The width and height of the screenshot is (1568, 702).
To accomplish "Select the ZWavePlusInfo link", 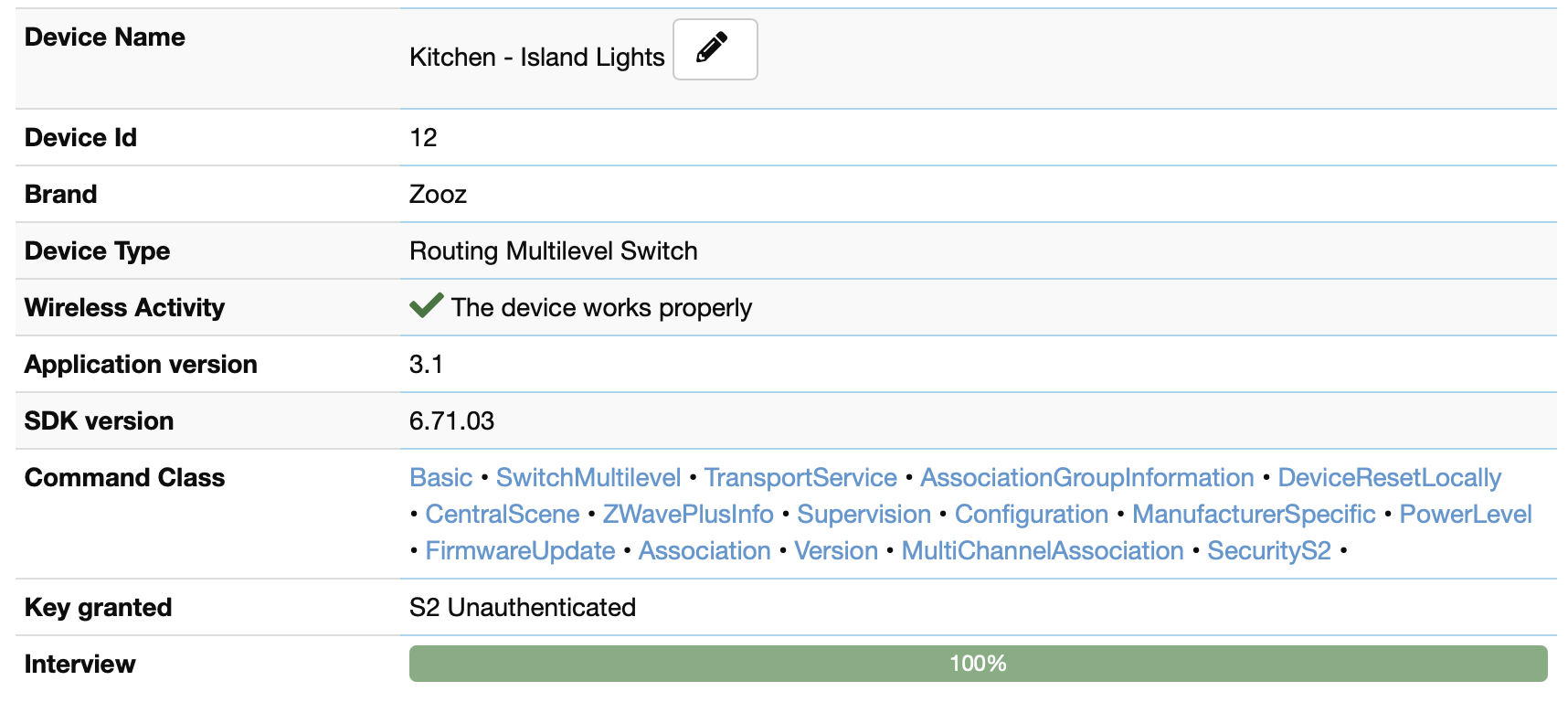I will coord(687,515).
